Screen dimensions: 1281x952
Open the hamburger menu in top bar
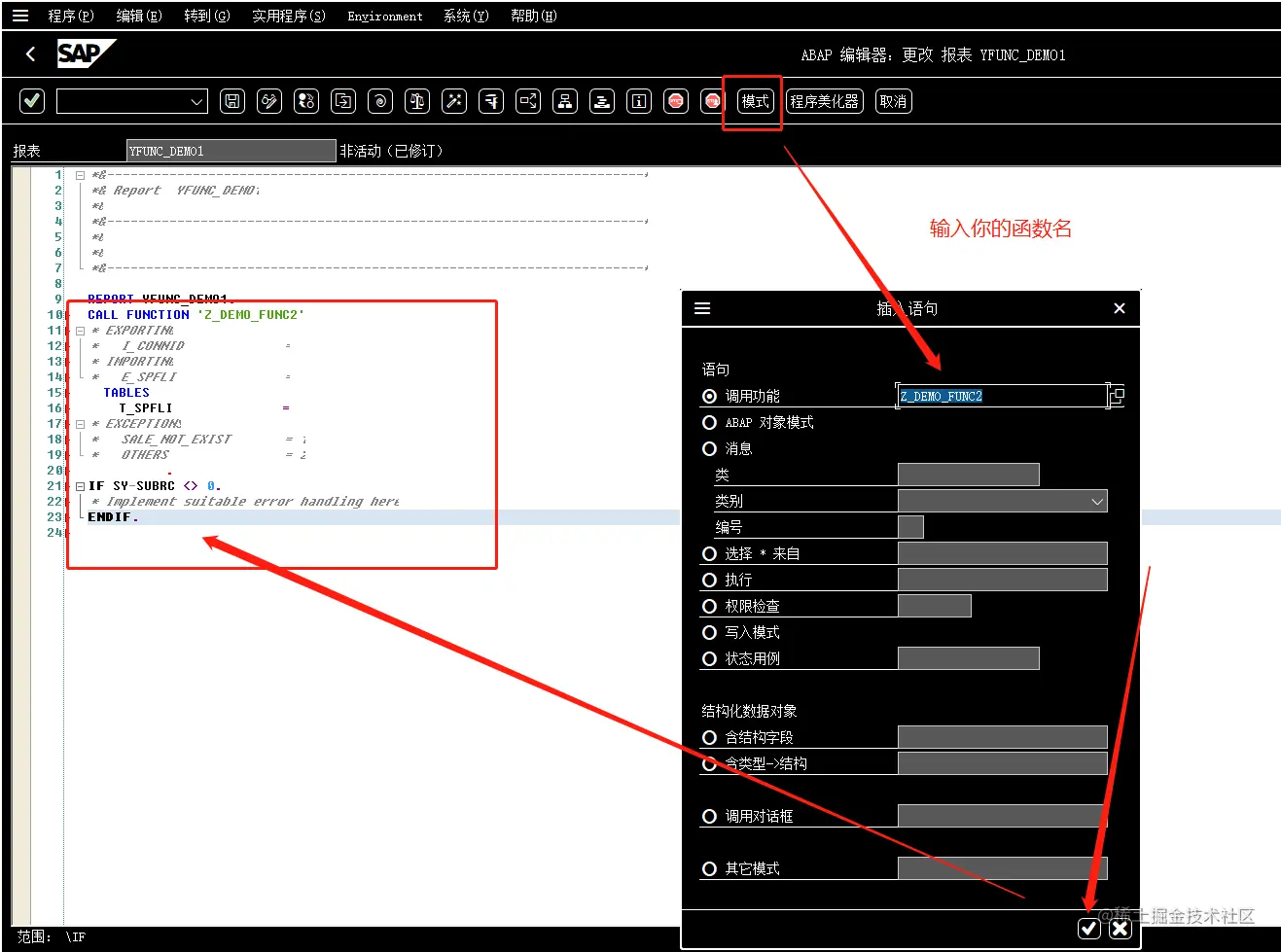tap(20, 16)
